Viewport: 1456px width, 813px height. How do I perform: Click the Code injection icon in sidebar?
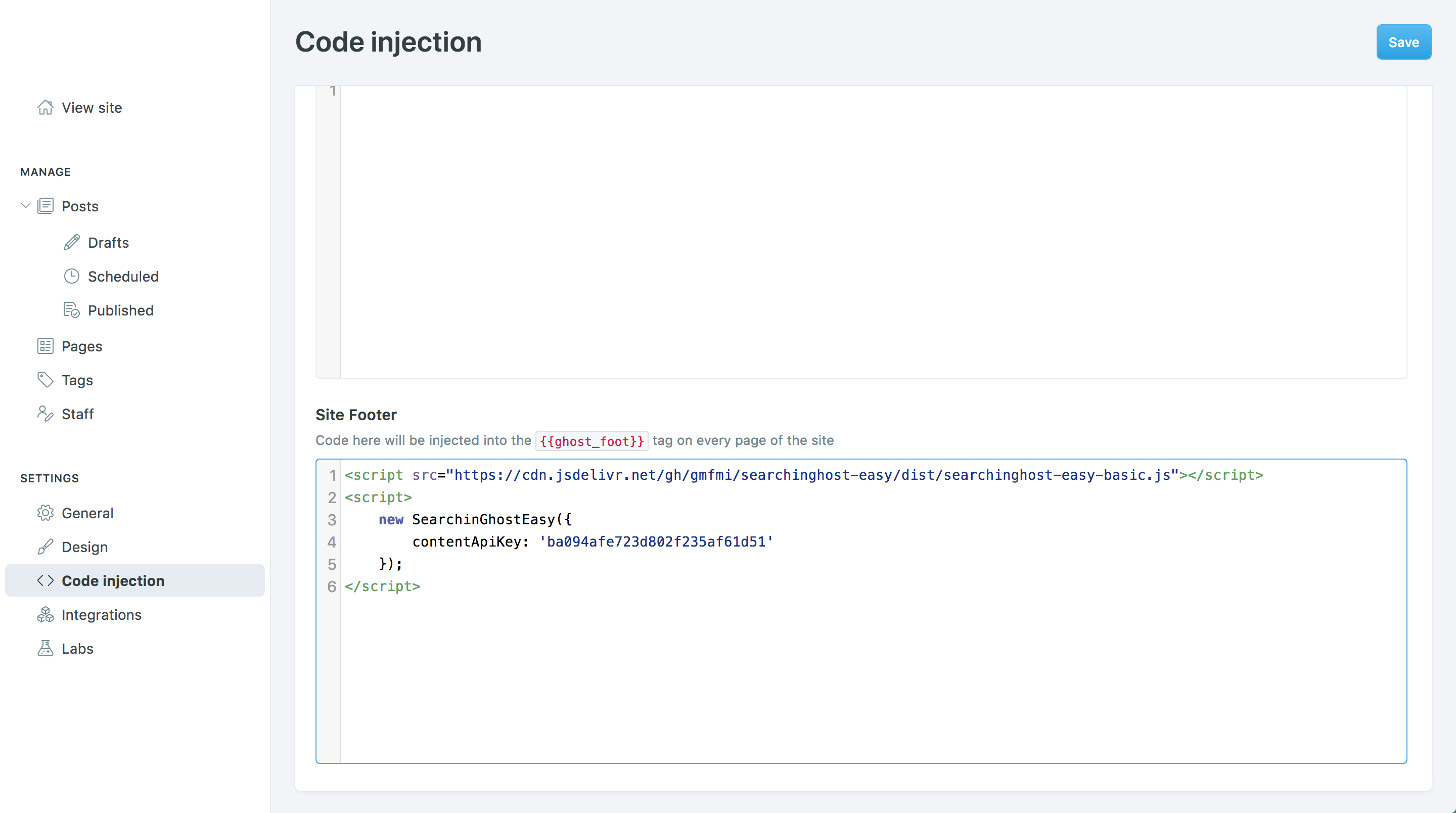click(45, 580)
